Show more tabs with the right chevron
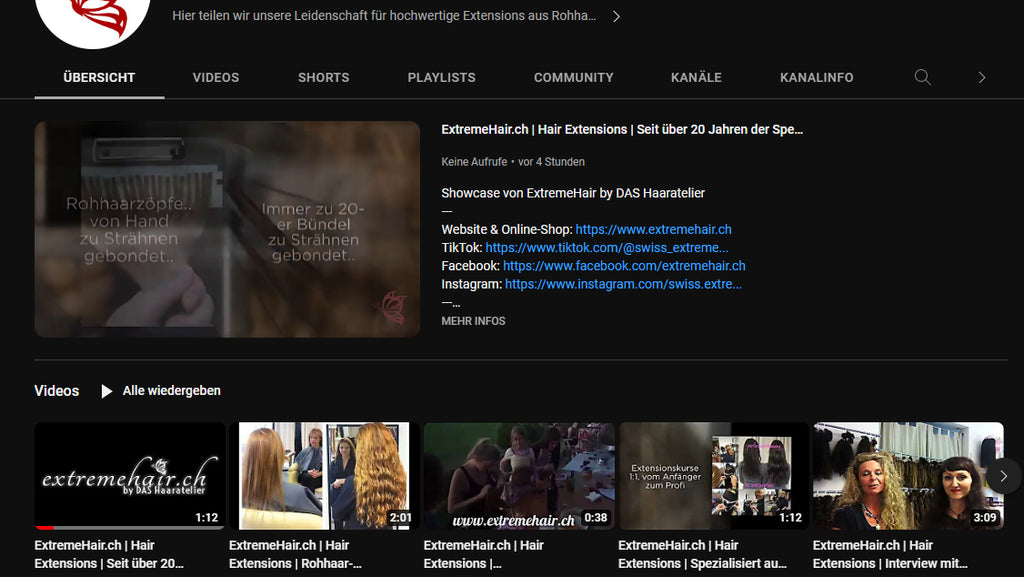 982,77
